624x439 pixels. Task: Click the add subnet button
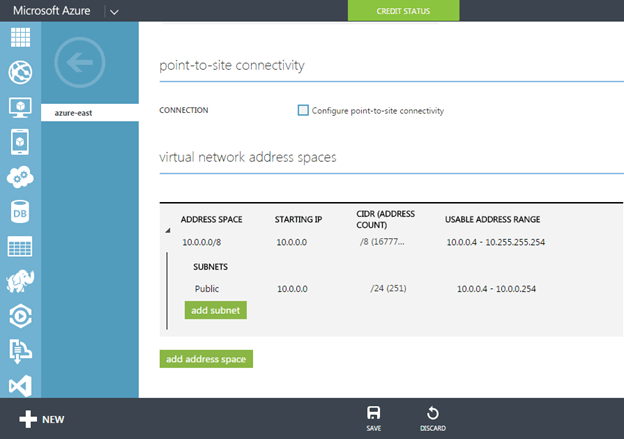point(215,310)
